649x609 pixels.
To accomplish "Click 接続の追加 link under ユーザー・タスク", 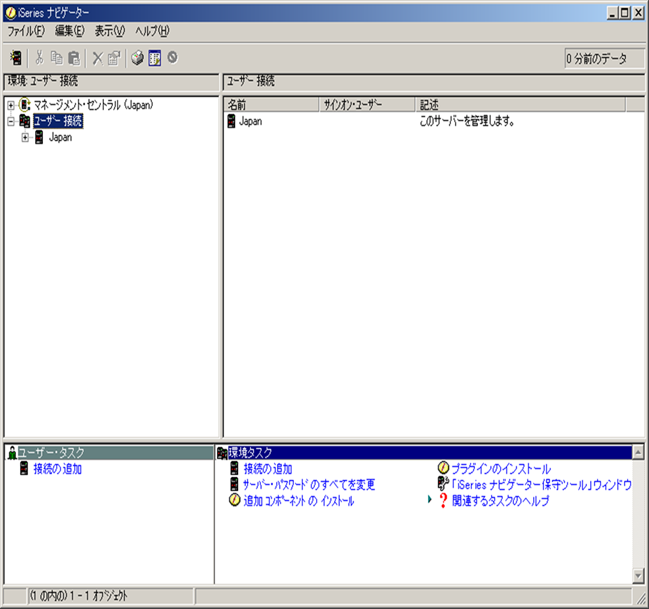I will point(58,469).
